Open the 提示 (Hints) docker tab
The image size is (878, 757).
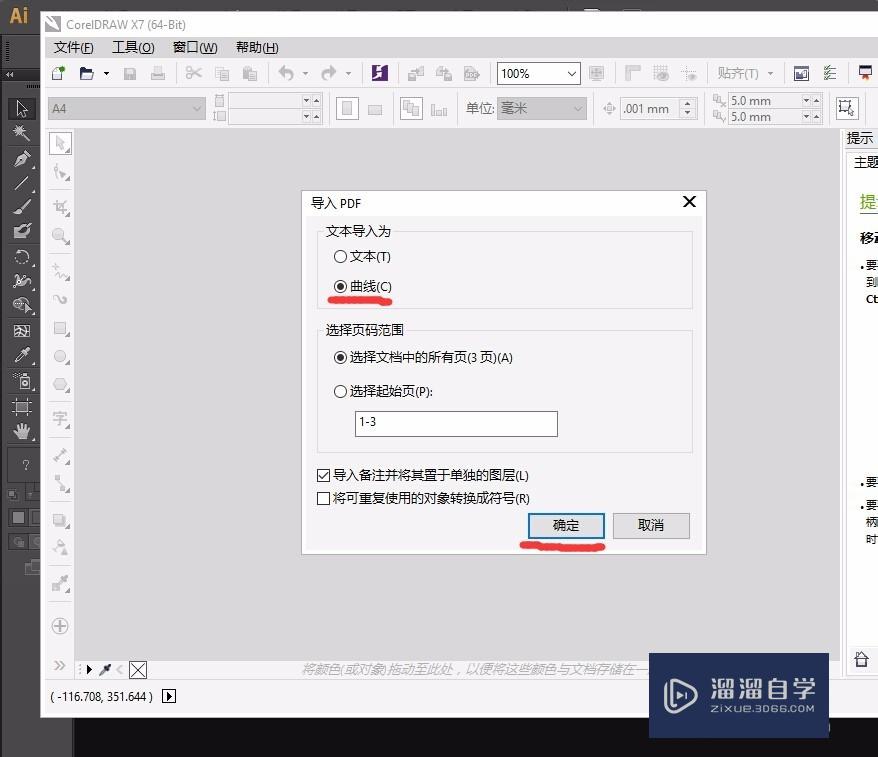coord(860,138)
